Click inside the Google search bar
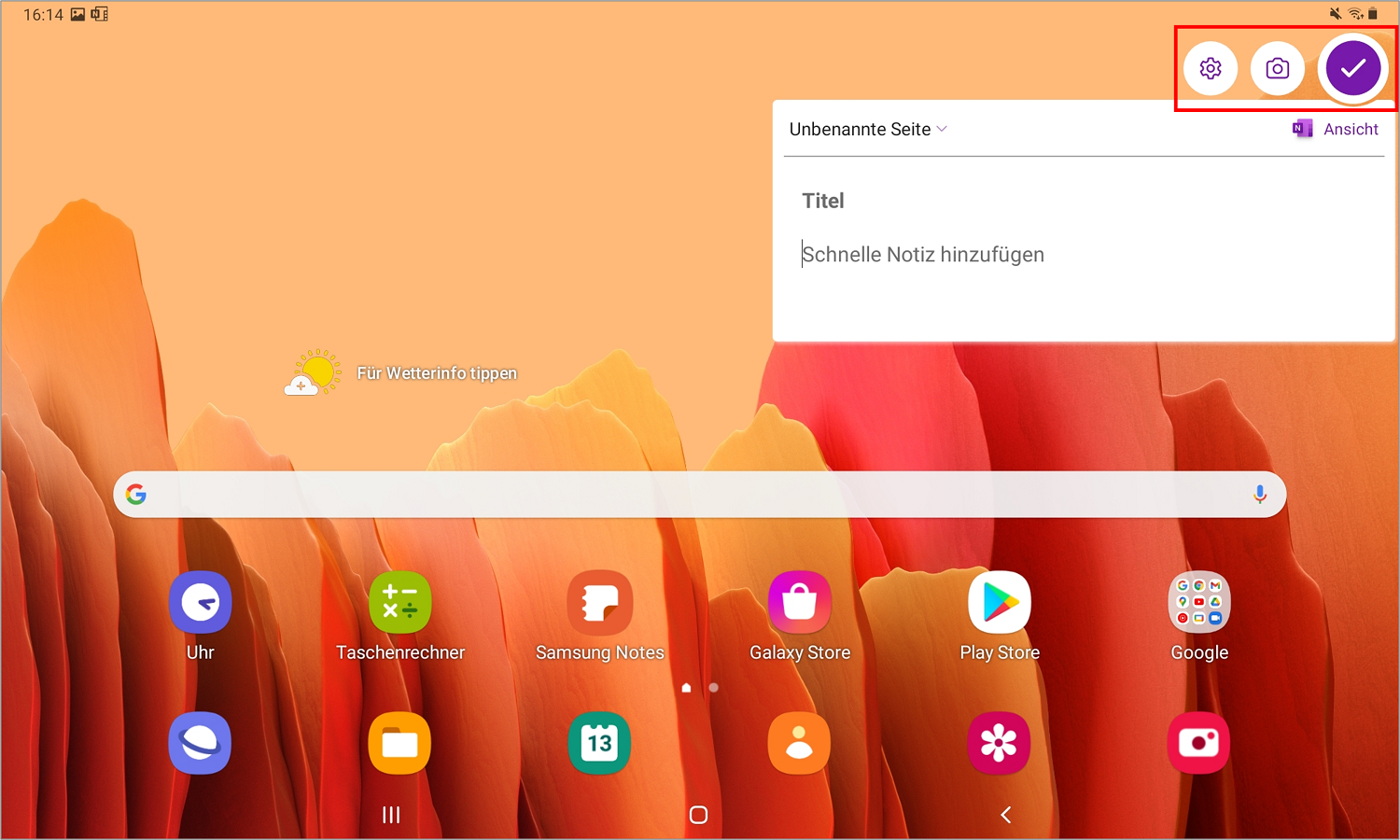Image resolution: width=1400 pixels, height=840 pixels. pyautogui.click(x=700, y=494)
